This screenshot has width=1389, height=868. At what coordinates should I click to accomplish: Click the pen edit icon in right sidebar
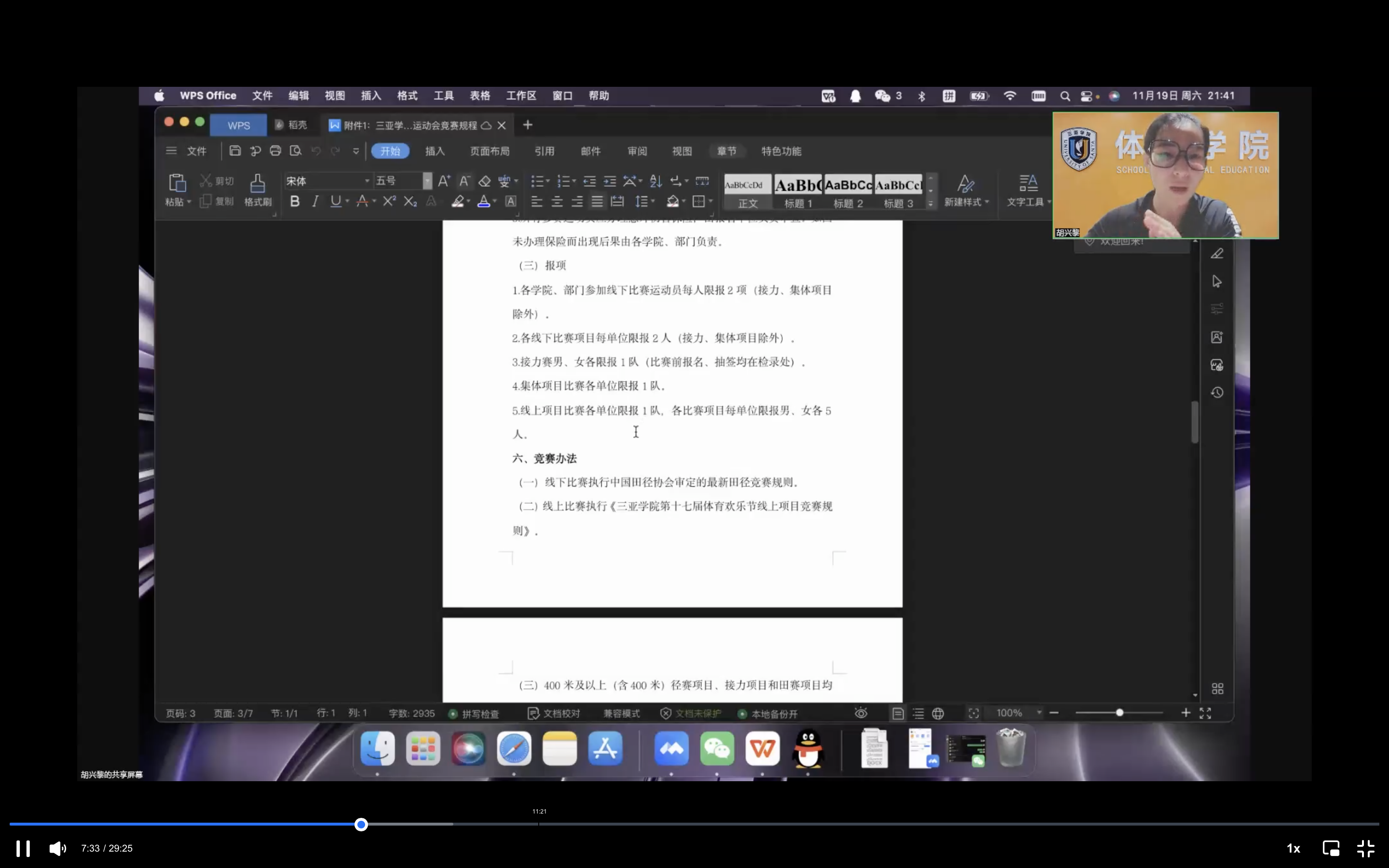point(1217,254)
